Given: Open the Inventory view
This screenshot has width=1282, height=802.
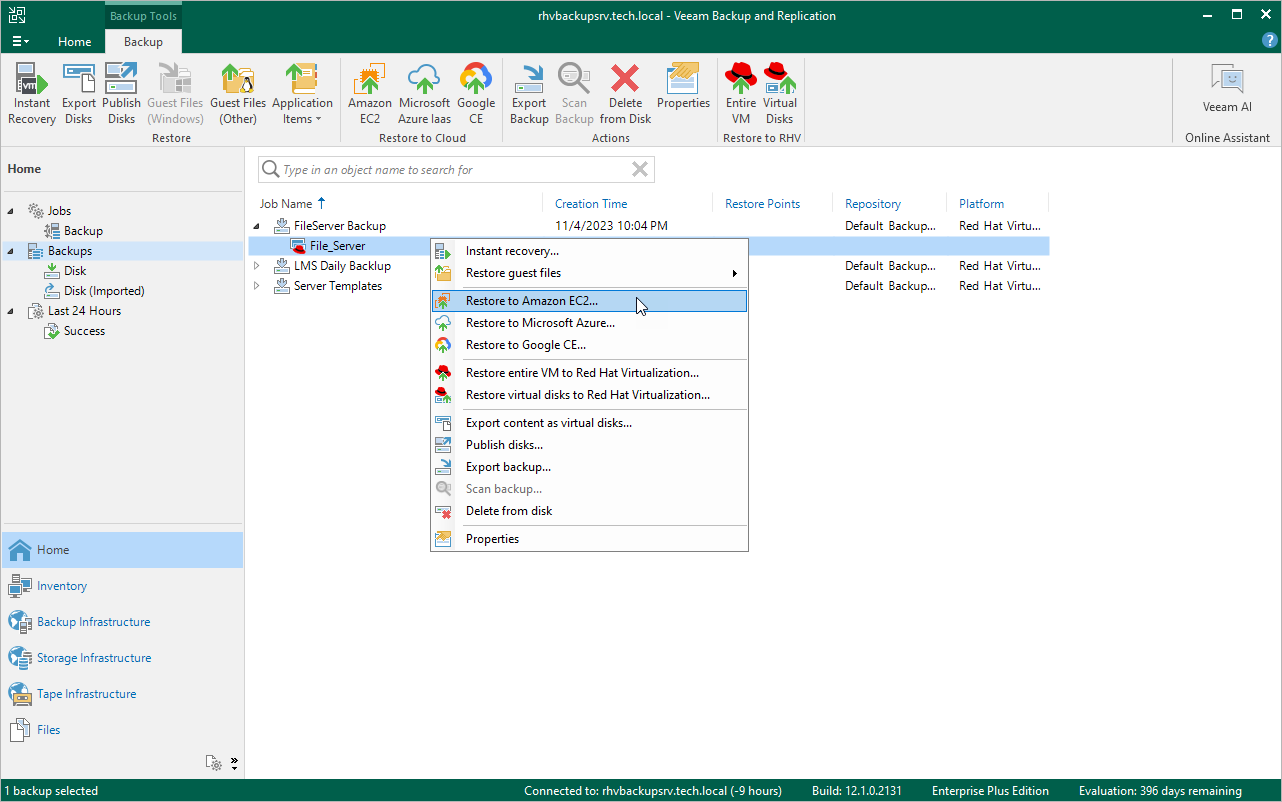Looking at the screenshot, I should pos(122,586).
